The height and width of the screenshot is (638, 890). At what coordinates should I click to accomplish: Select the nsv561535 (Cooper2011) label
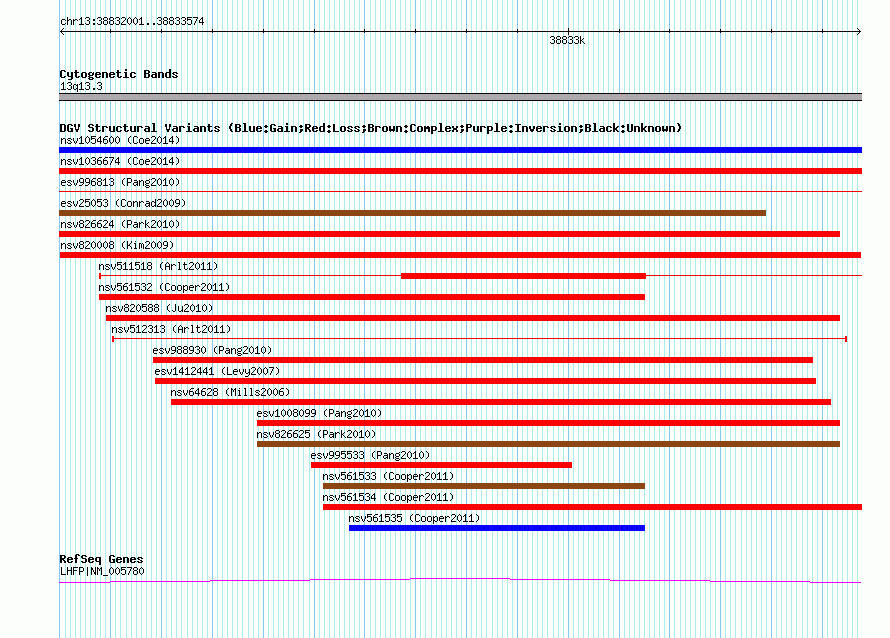tap(414, 518)
